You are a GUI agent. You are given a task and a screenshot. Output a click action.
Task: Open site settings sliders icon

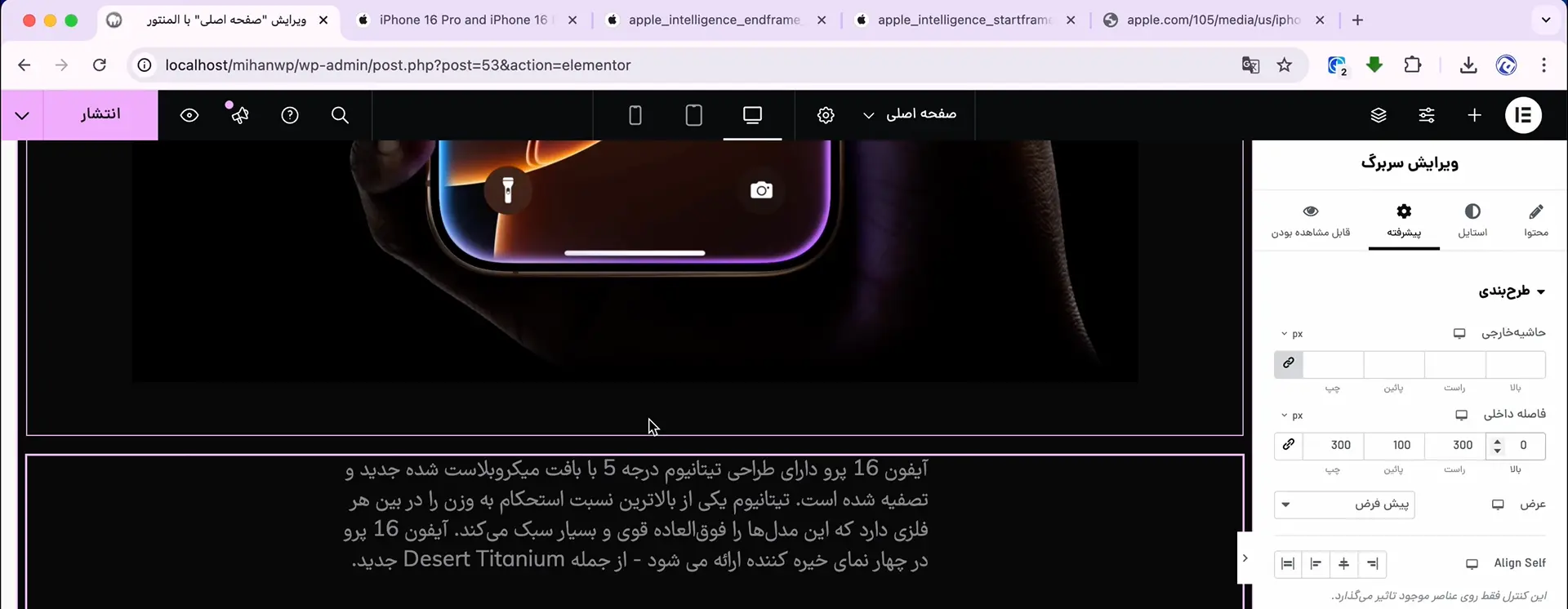pos(1427,115)
